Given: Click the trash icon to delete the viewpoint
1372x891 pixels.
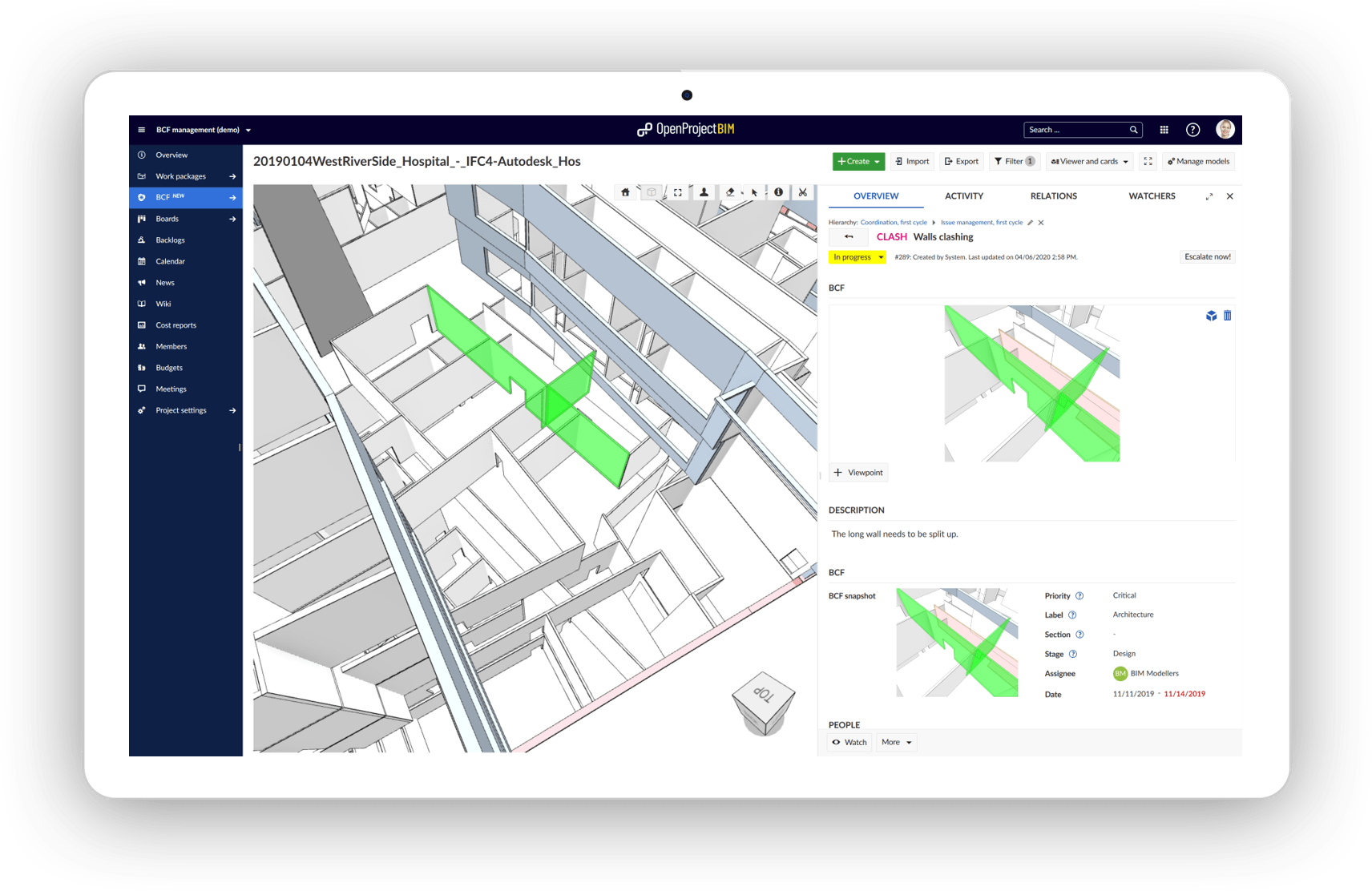Looking at the screenshot, I should (1227, 316).
